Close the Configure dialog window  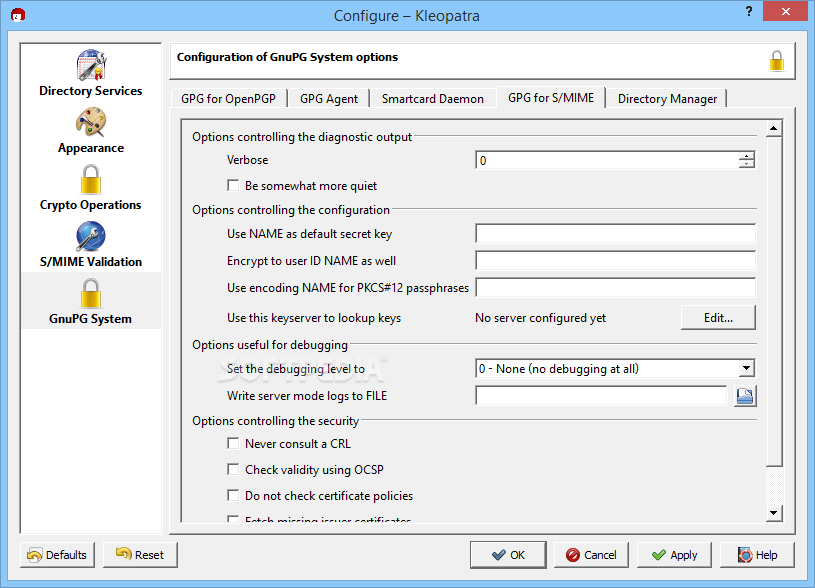[785, 11]
